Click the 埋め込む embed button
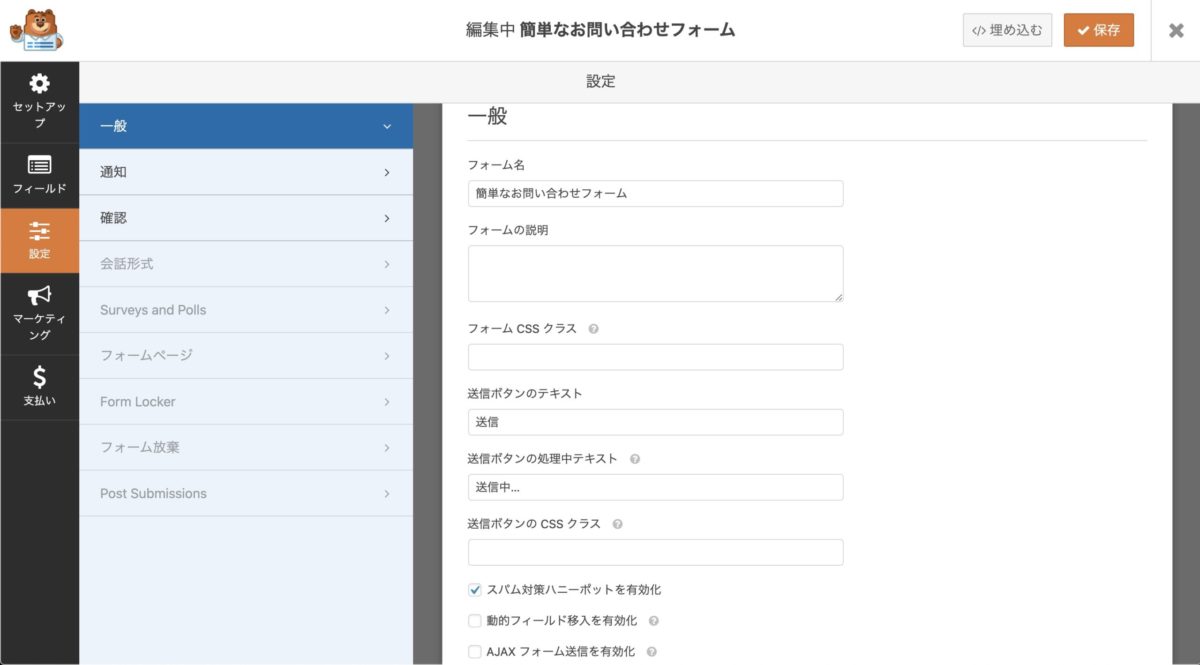Screen dimensions: 1200x665 coord(1007,30)
